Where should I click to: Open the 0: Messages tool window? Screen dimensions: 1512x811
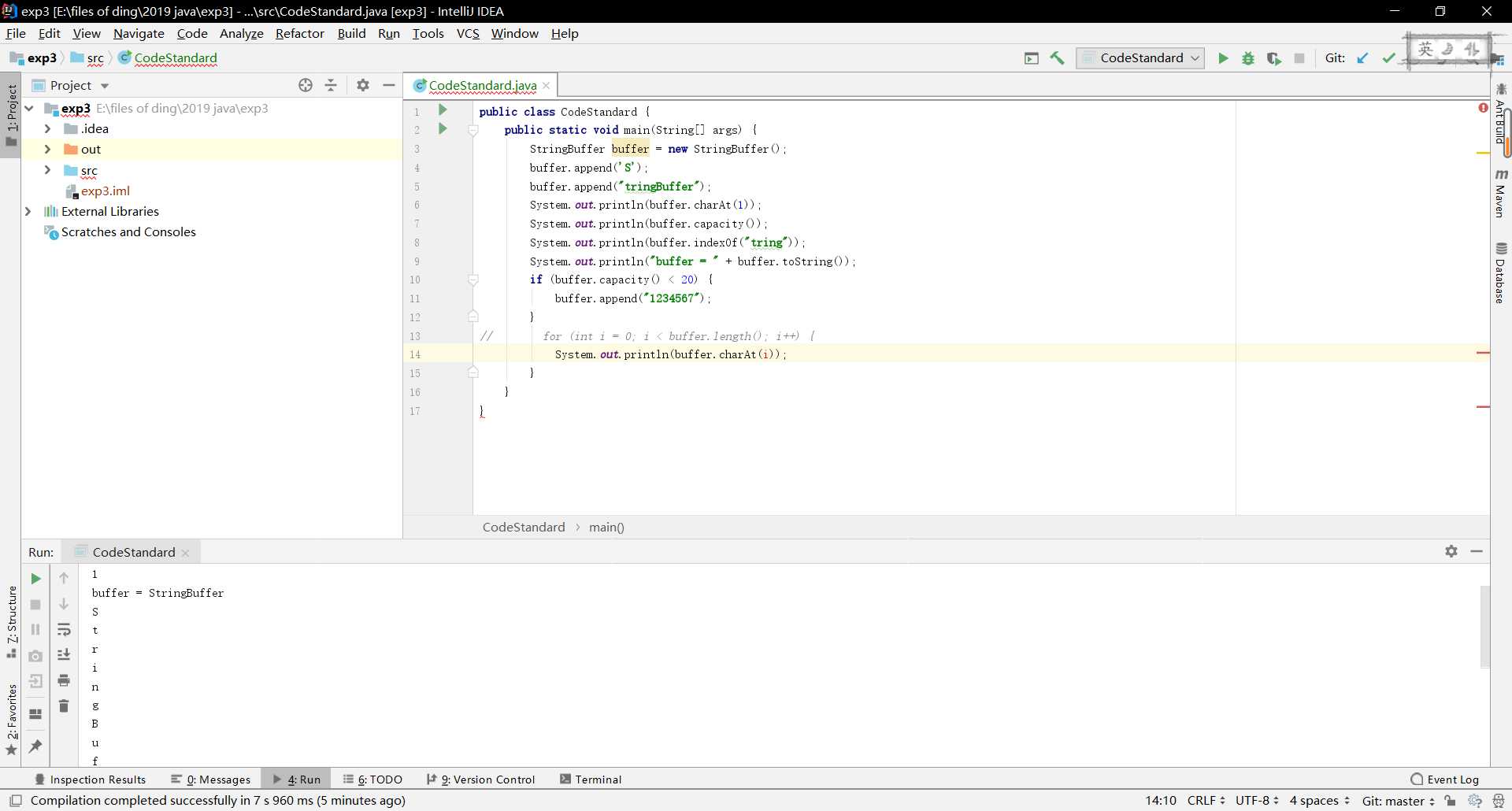(x=211, y=780)
